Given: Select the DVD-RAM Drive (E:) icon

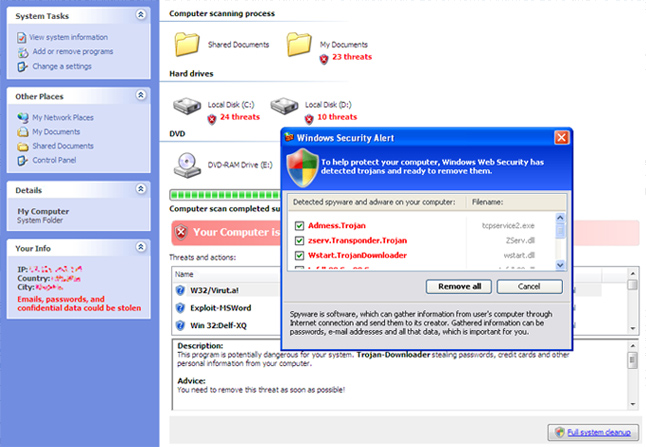Looking at the screenshot, I should coord(187,165).
